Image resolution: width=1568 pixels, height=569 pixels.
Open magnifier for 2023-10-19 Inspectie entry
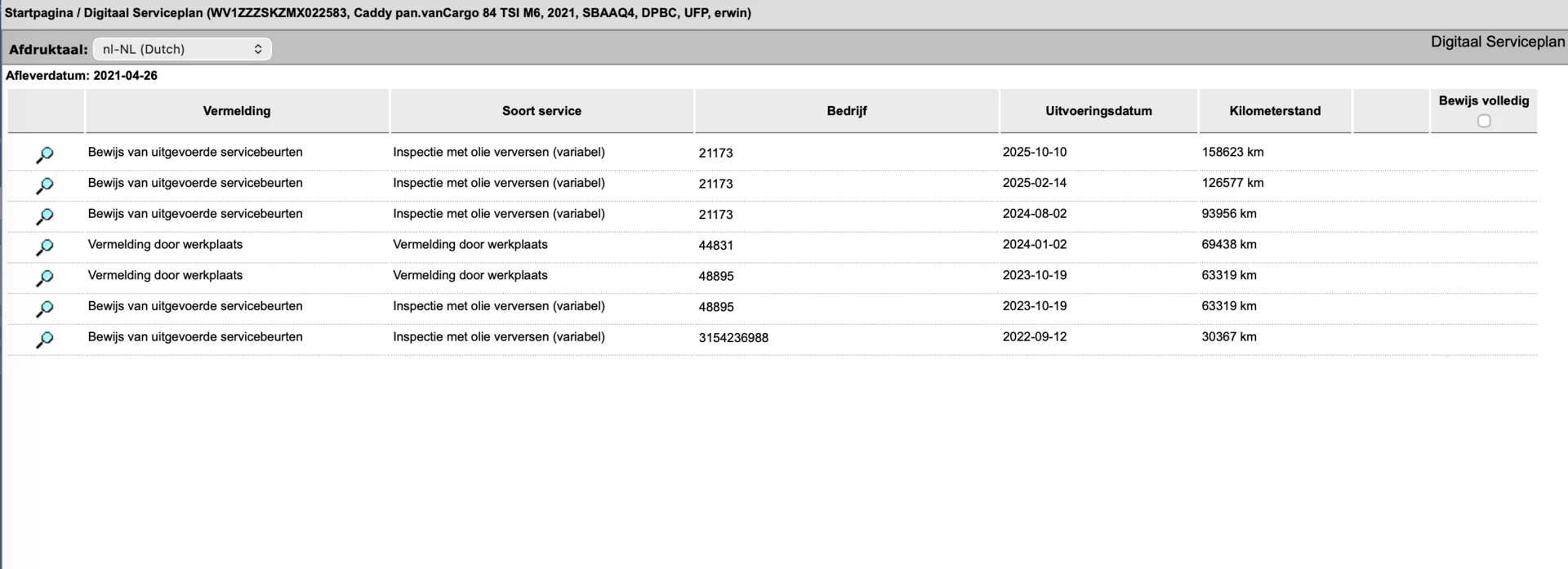pos(45,309)
